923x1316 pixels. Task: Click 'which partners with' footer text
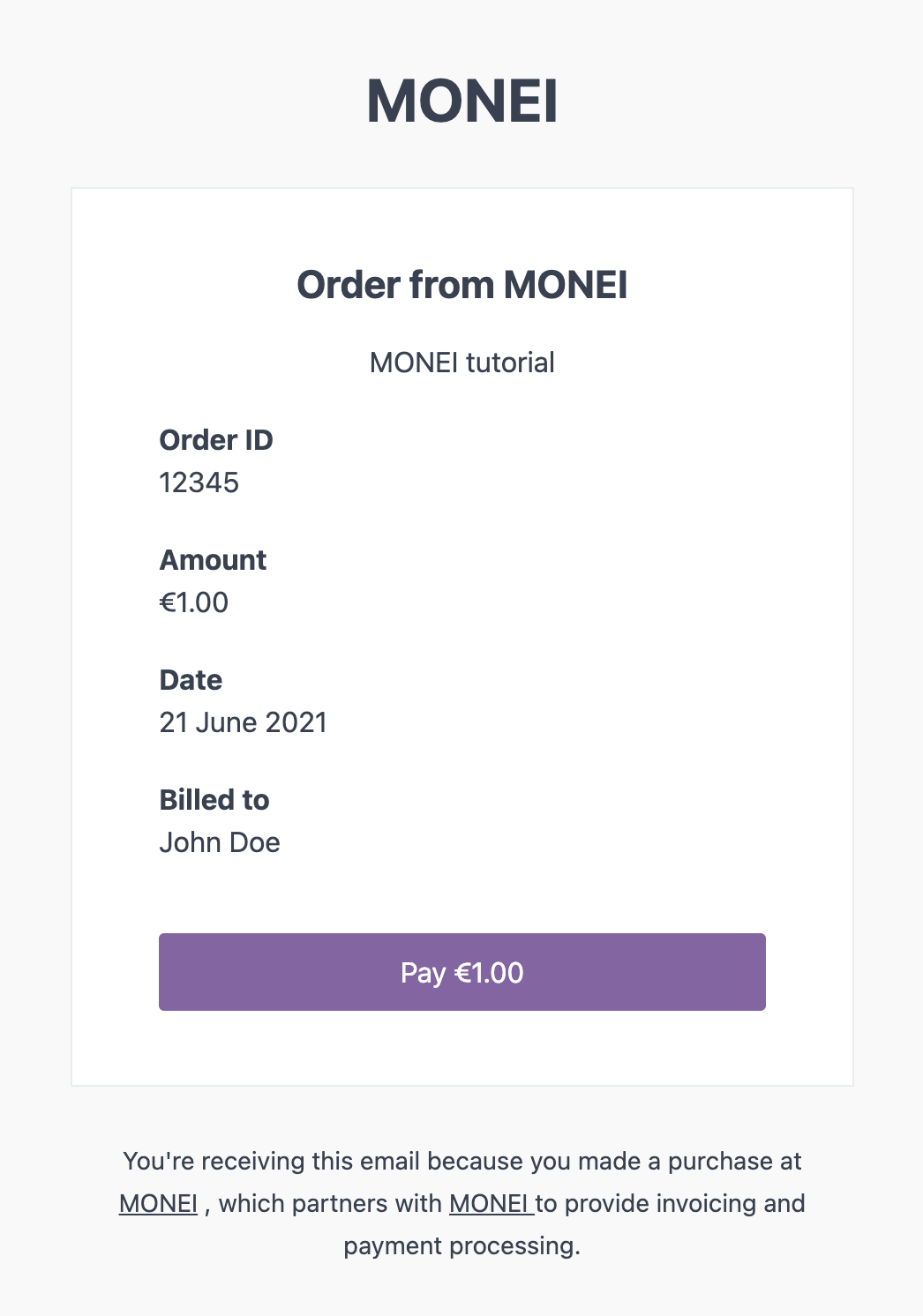pos(330,1204)
